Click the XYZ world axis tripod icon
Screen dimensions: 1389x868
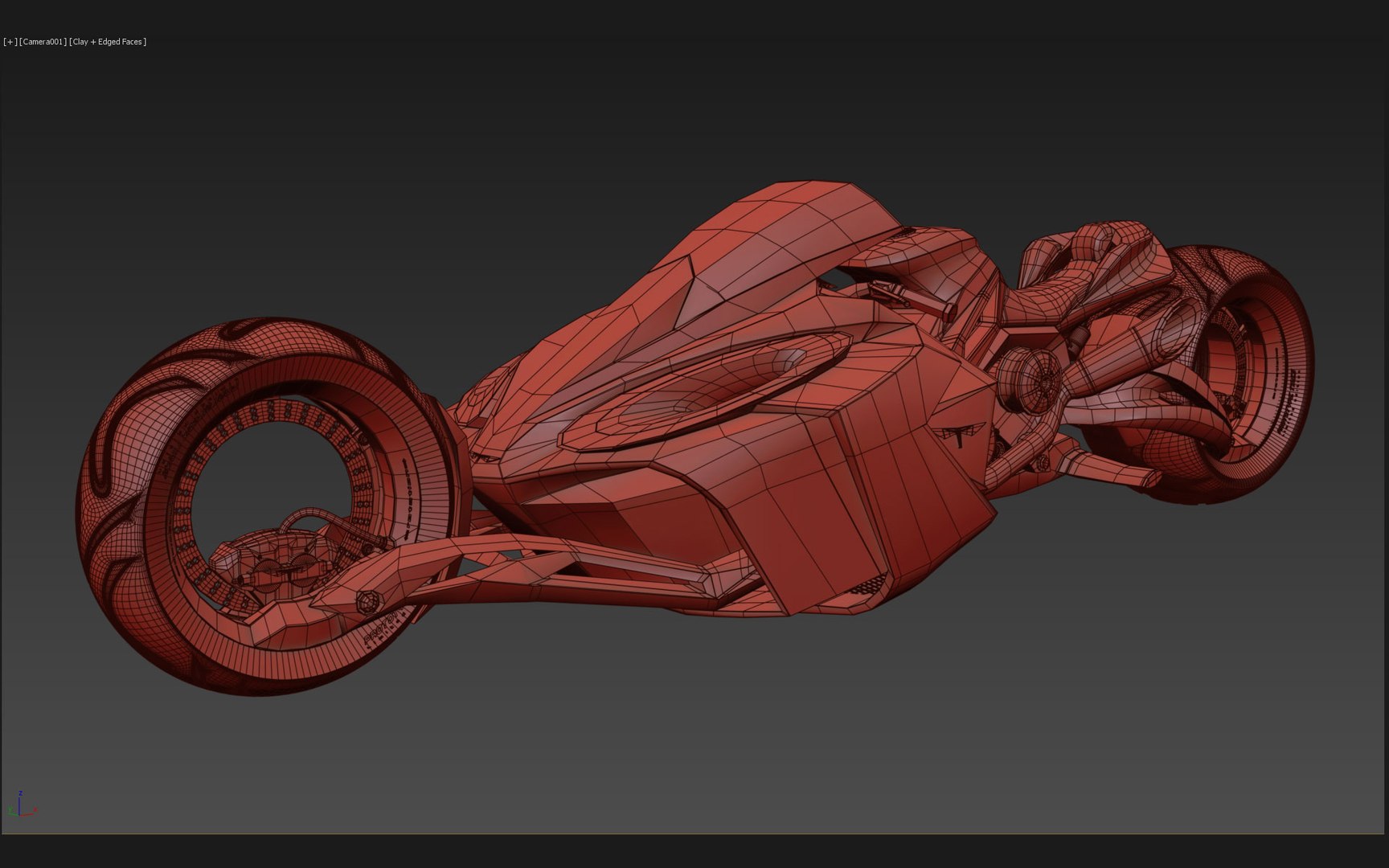pos(24,805)
